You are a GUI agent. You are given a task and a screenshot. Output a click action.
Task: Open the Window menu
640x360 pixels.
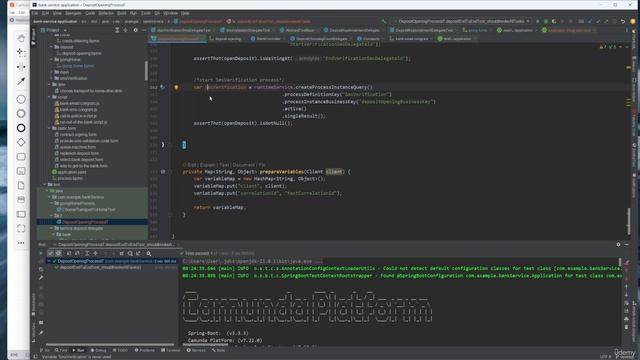[x=170, y=13]
